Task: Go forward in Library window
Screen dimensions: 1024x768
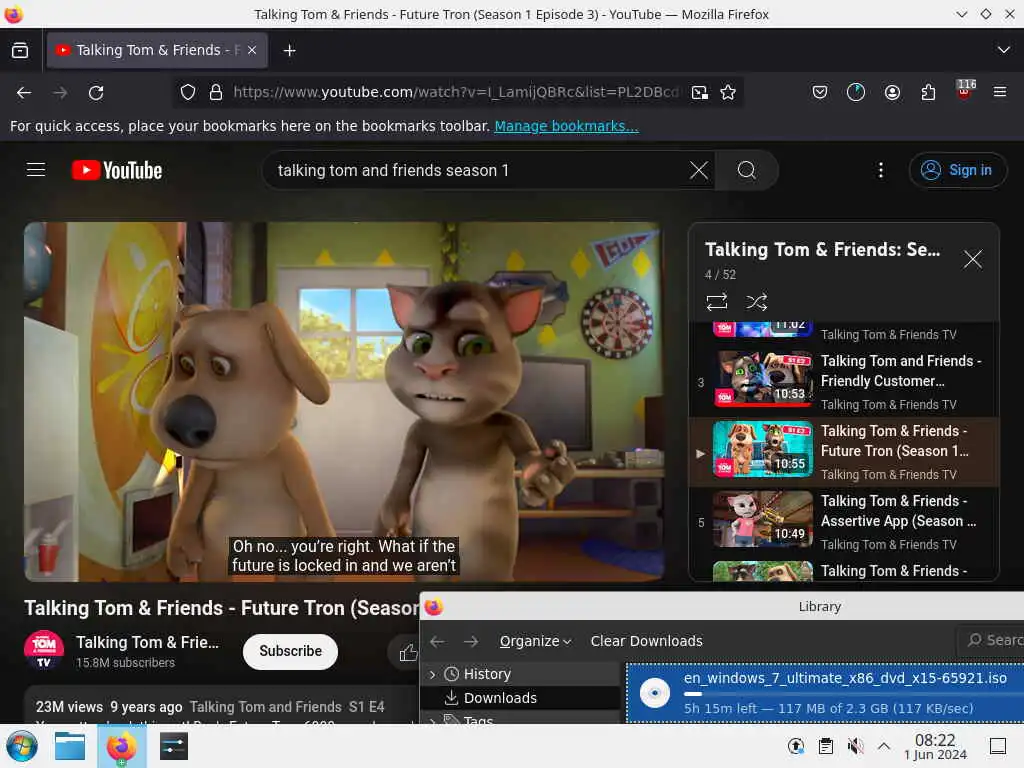Action: click(x=470, y=641)
